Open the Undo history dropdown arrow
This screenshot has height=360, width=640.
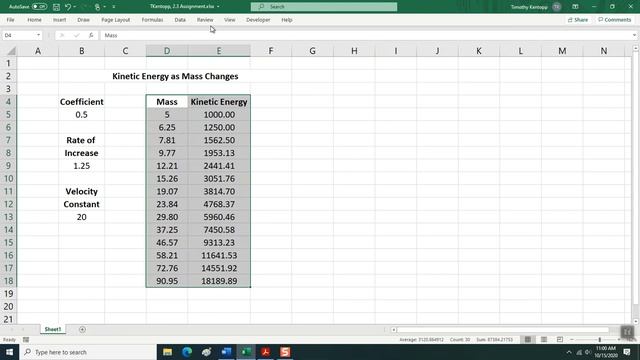click(75, 7)
